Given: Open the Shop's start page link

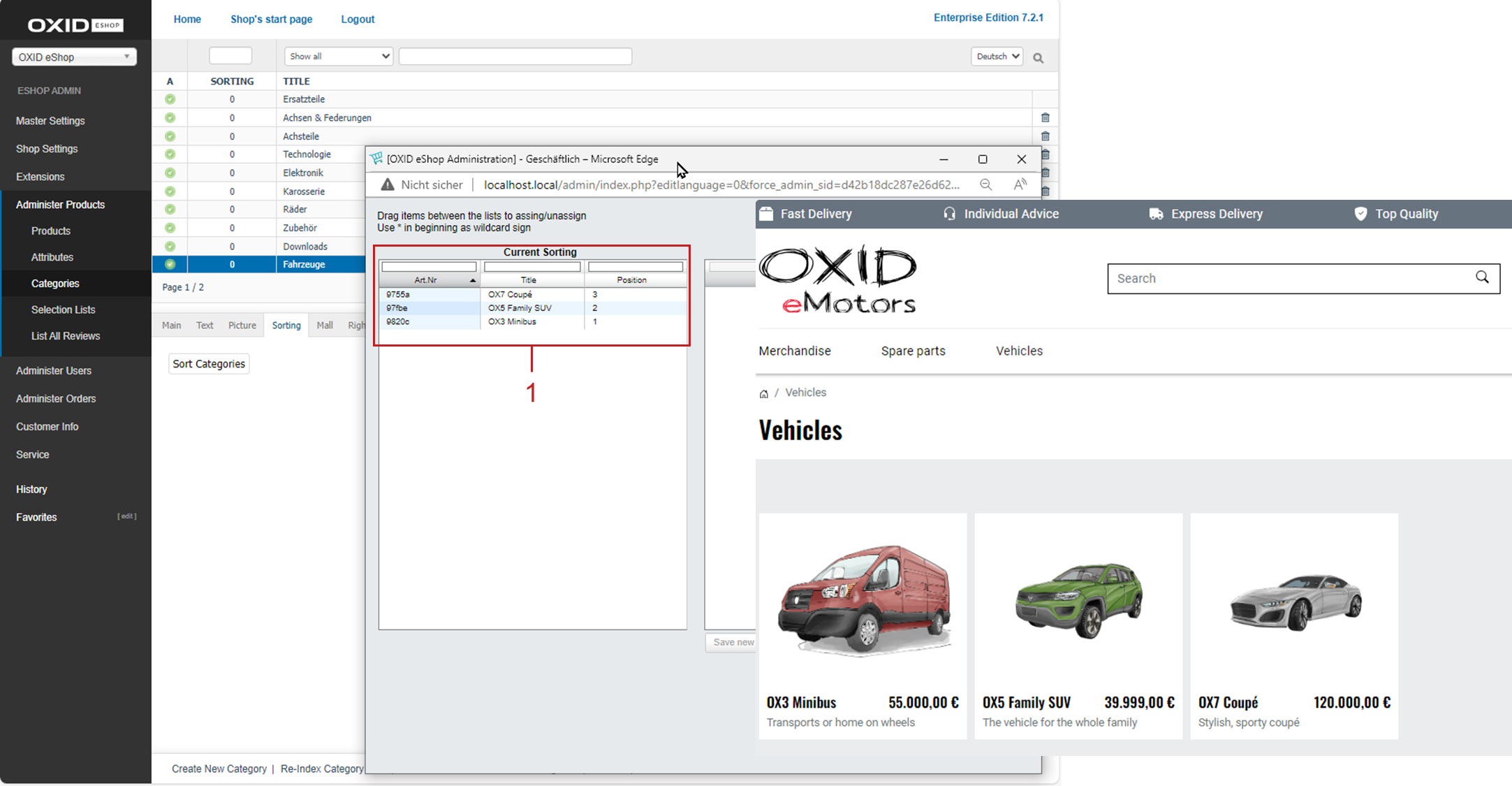Looking at the screenshot, I should (x=272, y=20).
